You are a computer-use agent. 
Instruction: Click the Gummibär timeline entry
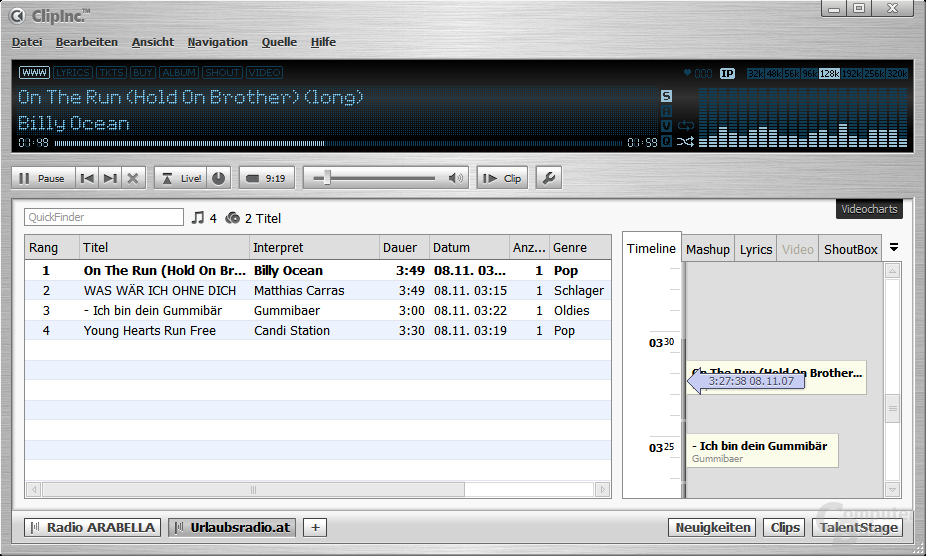(x=762, y=451)
